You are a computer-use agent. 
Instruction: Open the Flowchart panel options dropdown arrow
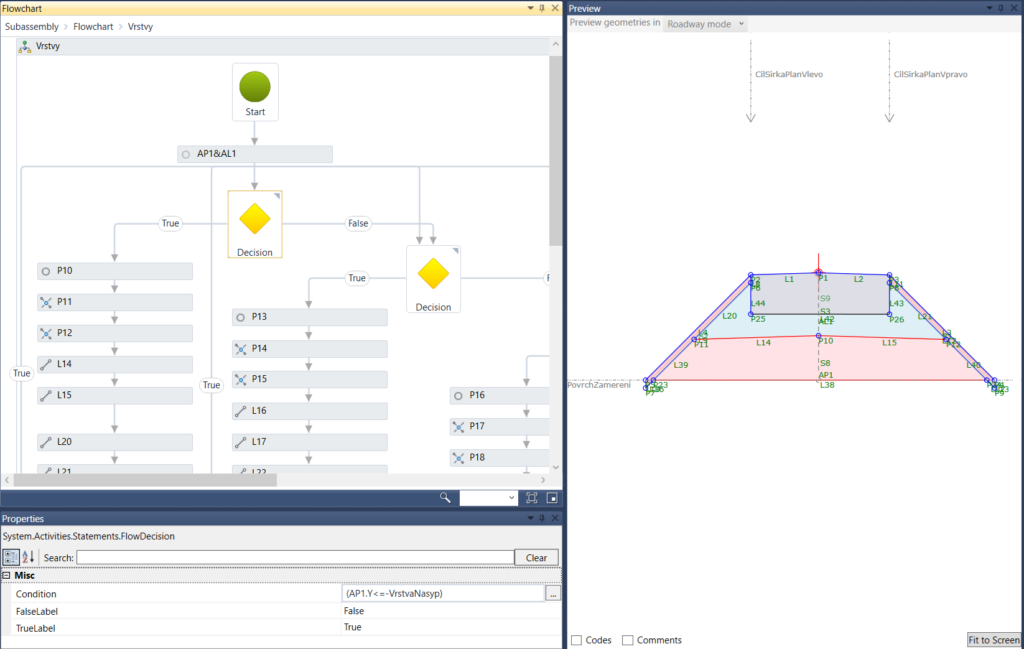click(530, 8)
